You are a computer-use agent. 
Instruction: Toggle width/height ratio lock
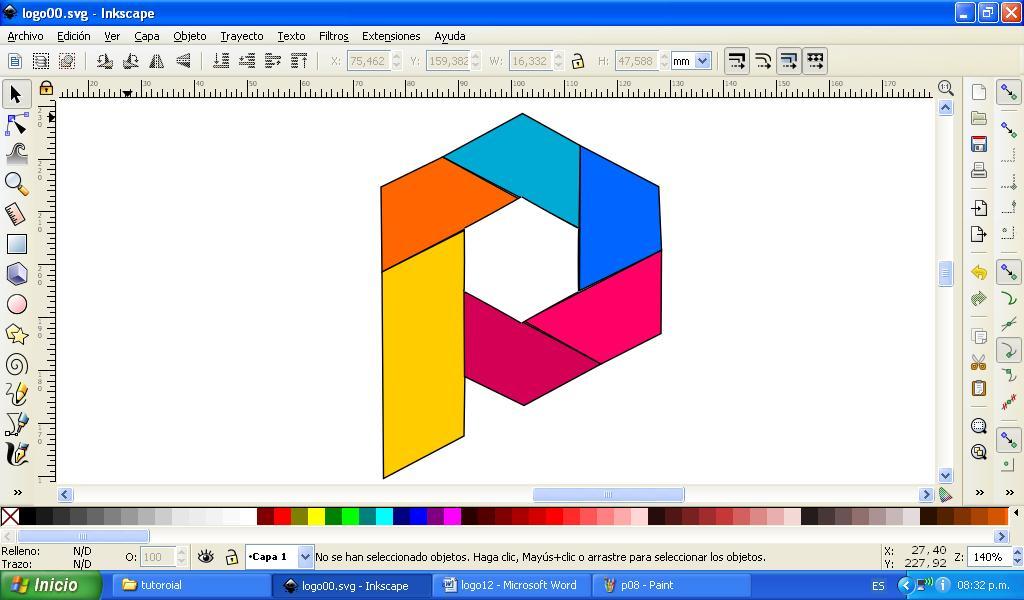(x=577, y=61)
